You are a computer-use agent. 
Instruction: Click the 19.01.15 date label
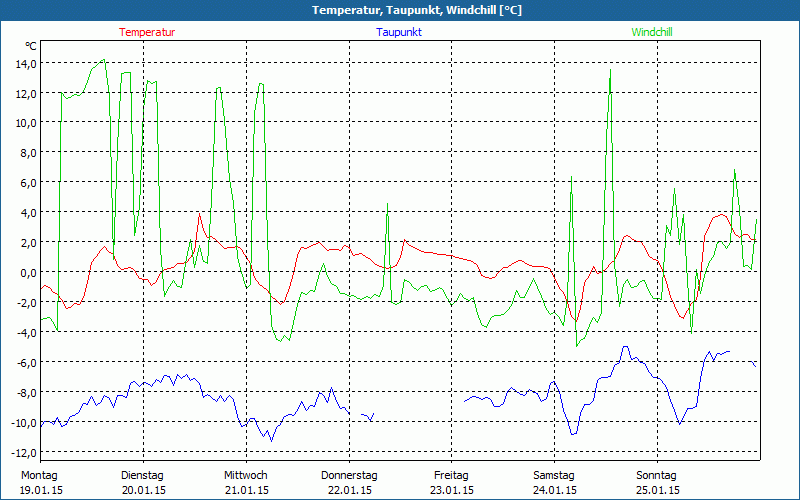(x=42, y=490)
